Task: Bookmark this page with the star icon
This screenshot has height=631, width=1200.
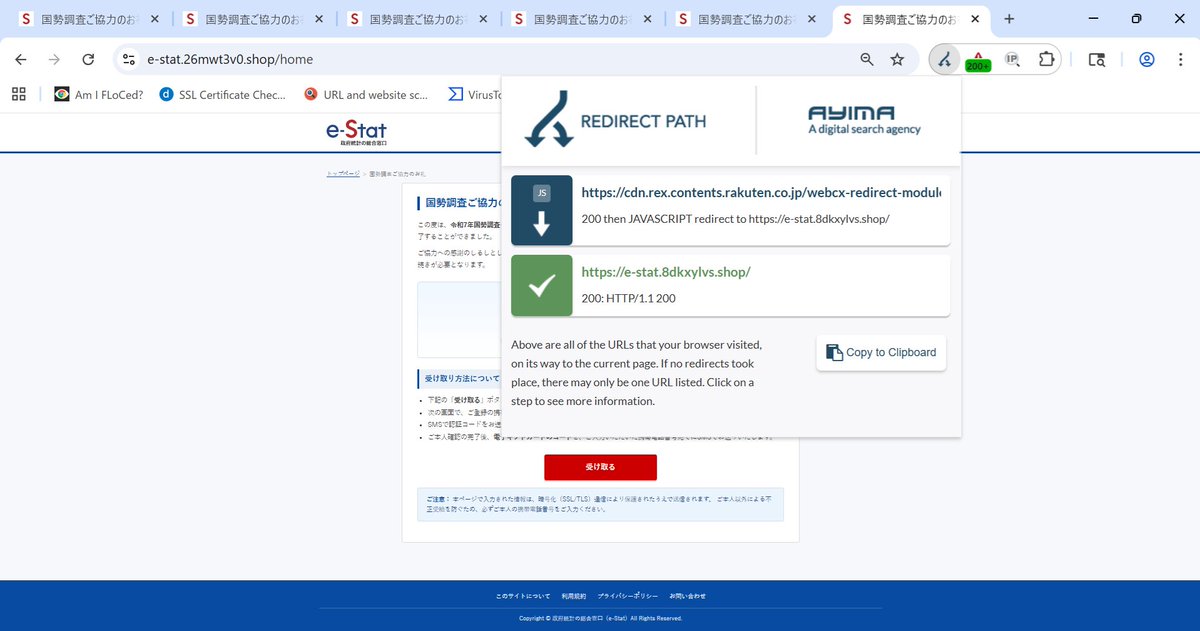Action: point(897,59)
